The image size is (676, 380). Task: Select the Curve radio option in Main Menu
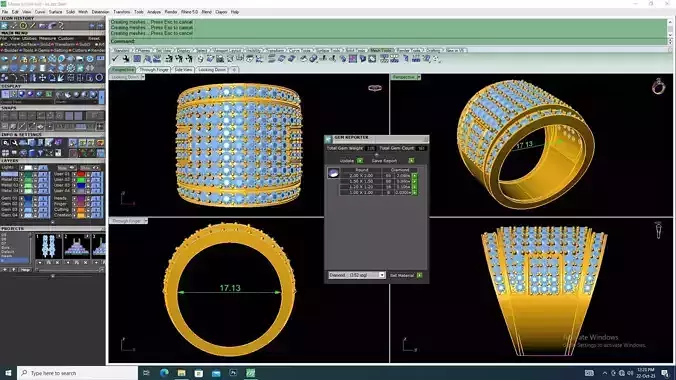pos(9,44)
